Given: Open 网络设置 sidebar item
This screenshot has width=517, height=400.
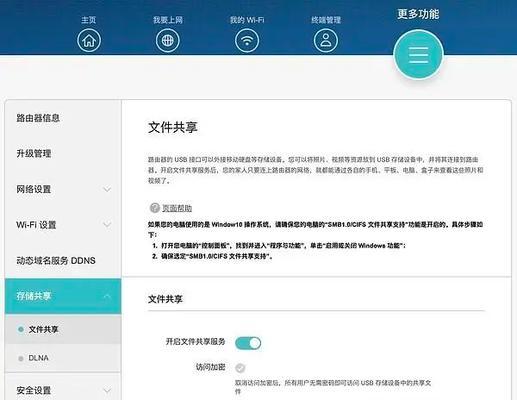Looking at the screenshot, I should pos(63,189).
